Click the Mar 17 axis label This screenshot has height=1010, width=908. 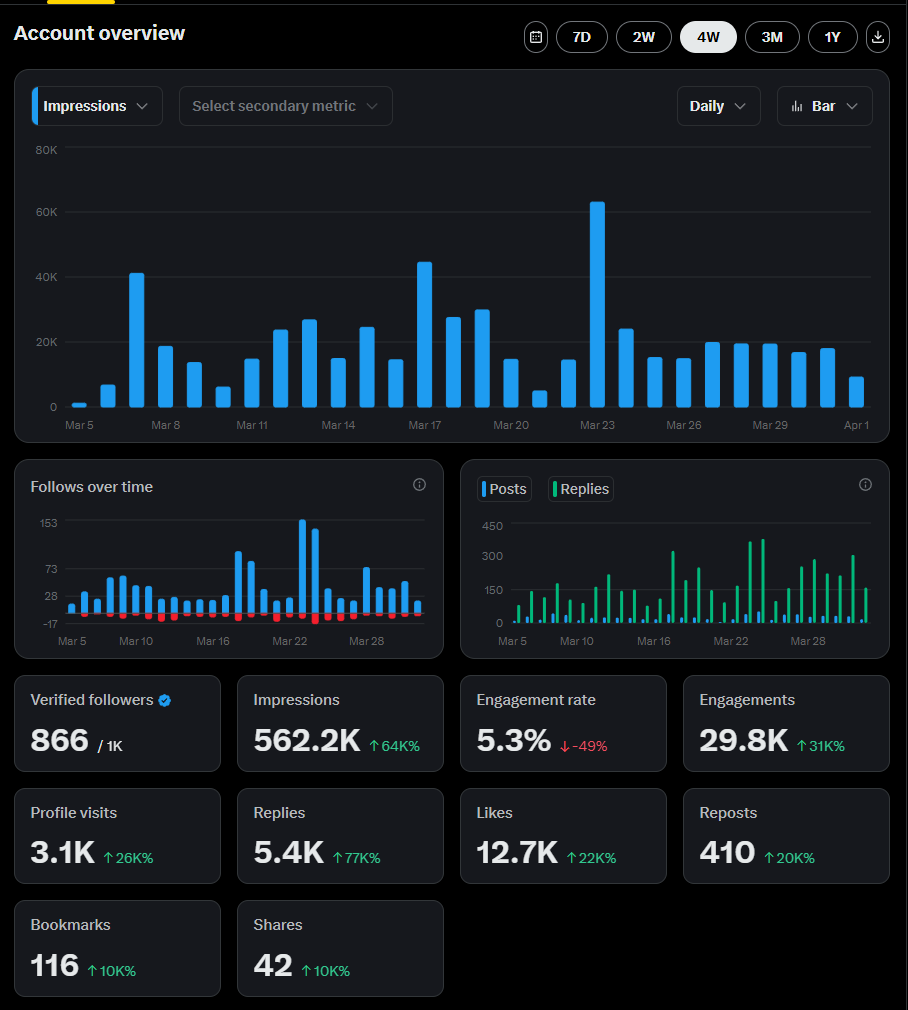425,425
